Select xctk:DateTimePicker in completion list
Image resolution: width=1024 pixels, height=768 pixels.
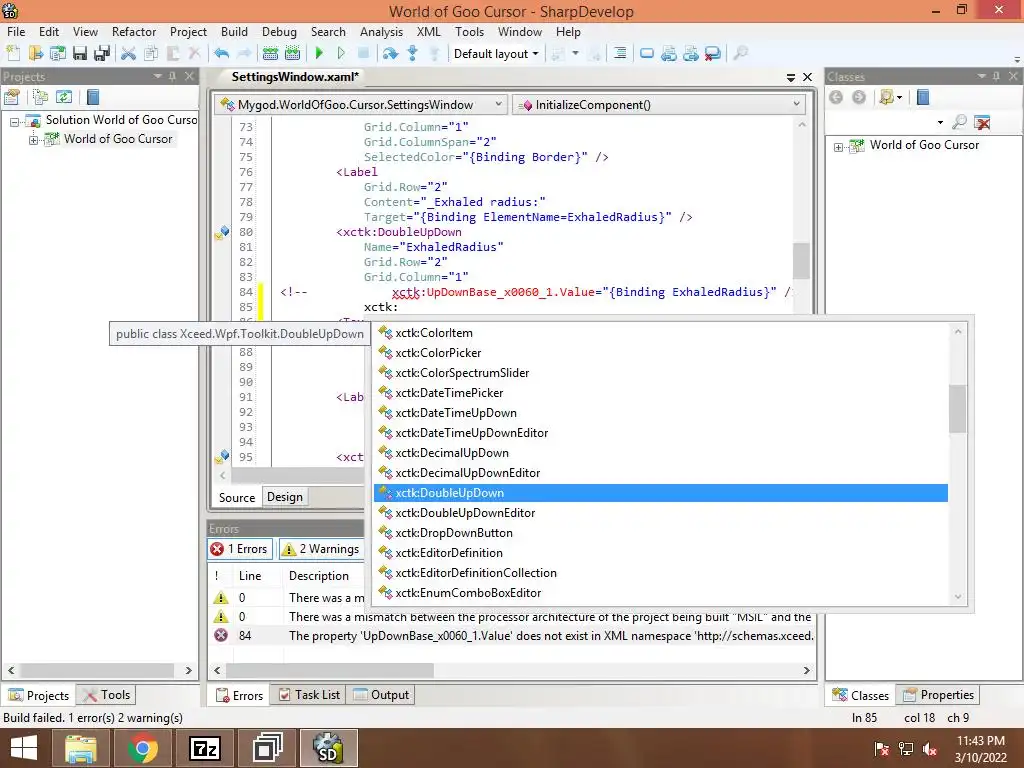[661, 392]
